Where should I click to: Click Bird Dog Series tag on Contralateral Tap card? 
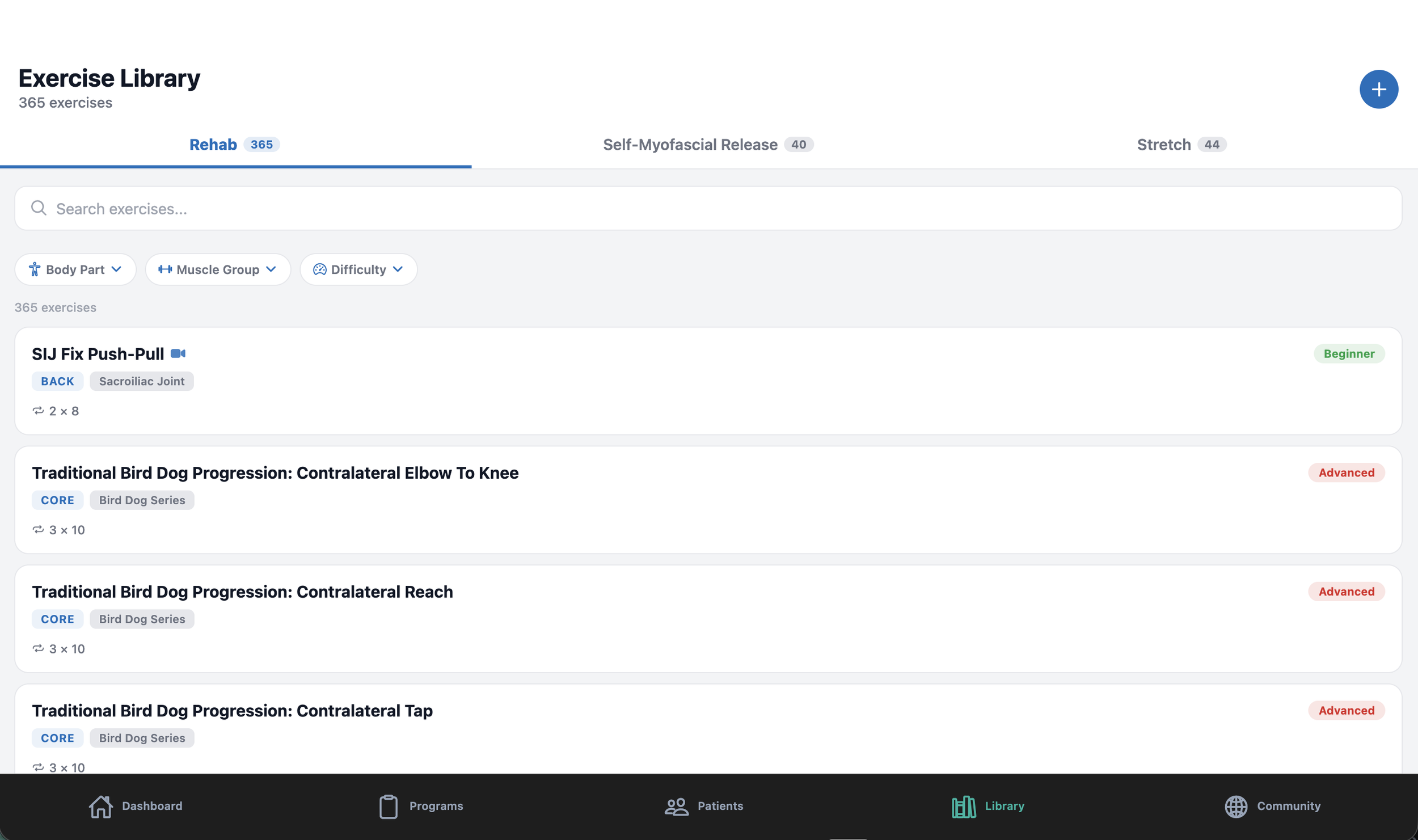(x=142, y=738)
